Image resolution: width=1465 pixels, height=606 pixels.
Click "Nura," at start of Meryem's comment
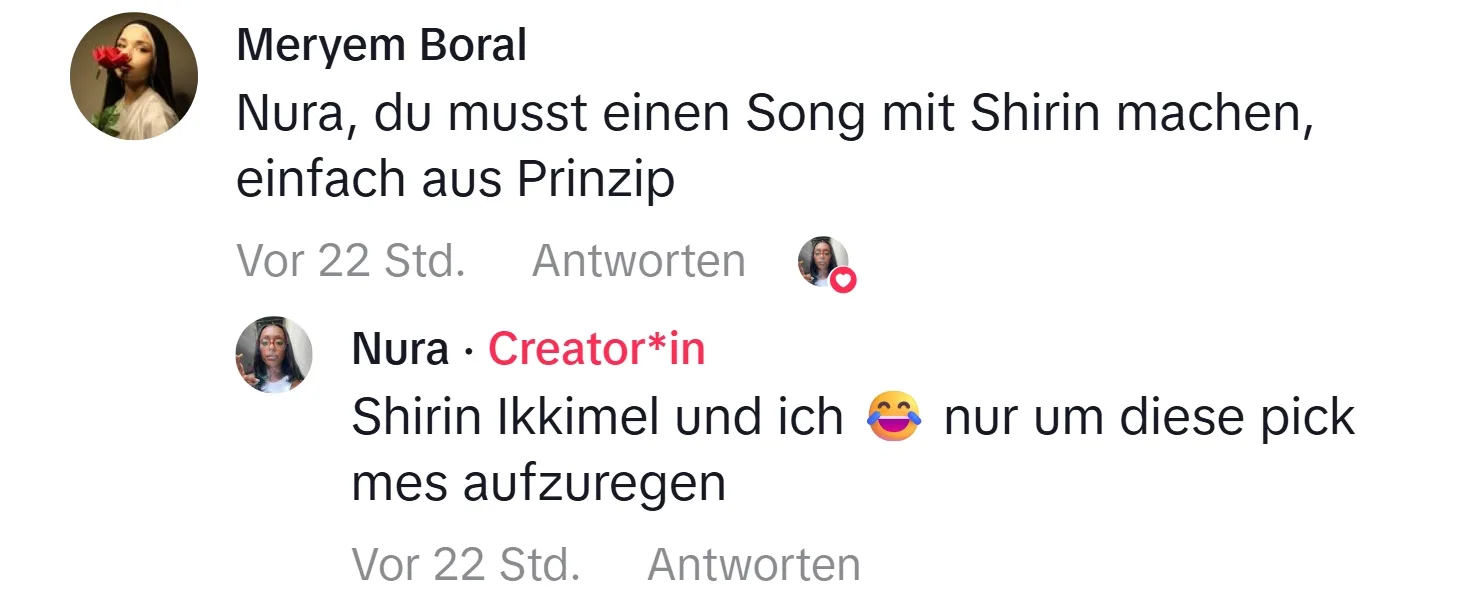pyautogui.click(x=295, y=115)
